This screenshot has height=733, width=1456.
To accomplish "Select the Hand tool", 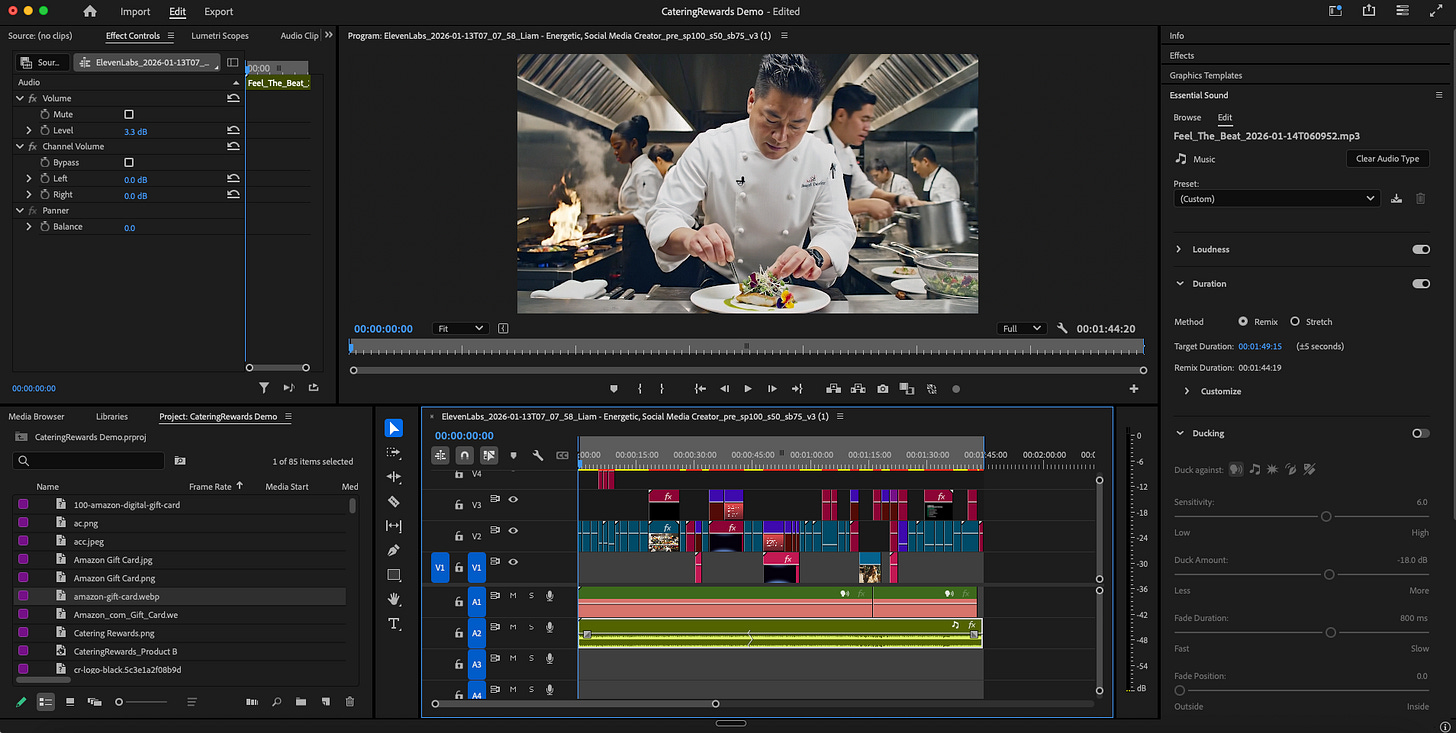I will point(394,599).
